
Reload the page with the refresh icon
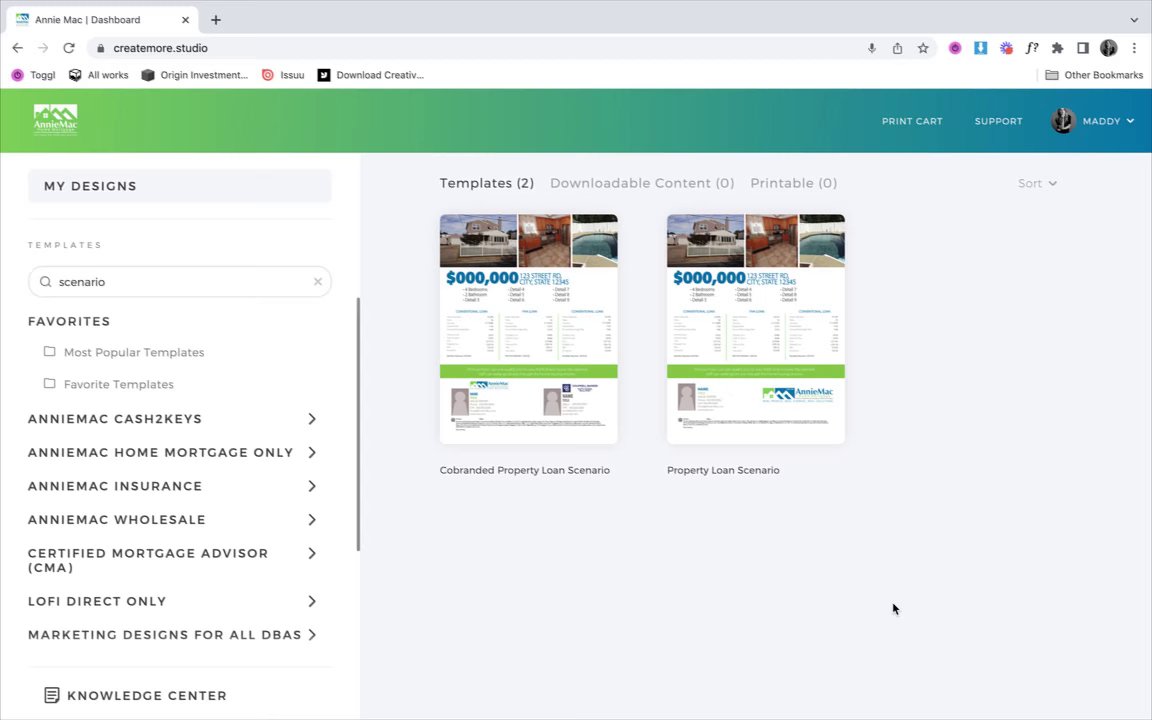69,48
